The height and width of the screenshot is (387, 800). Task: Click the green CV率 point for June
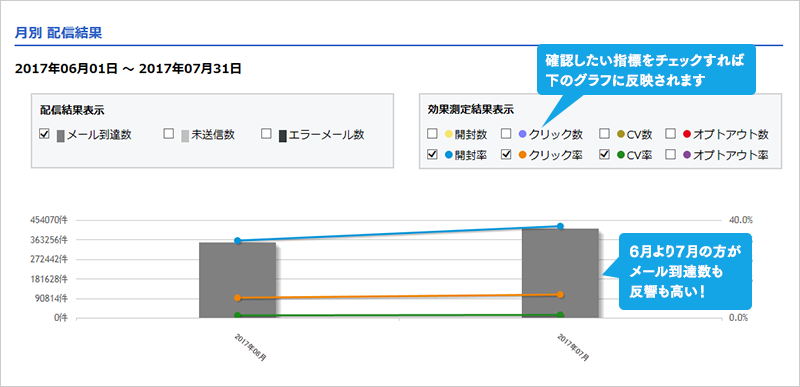pos(237,315)
